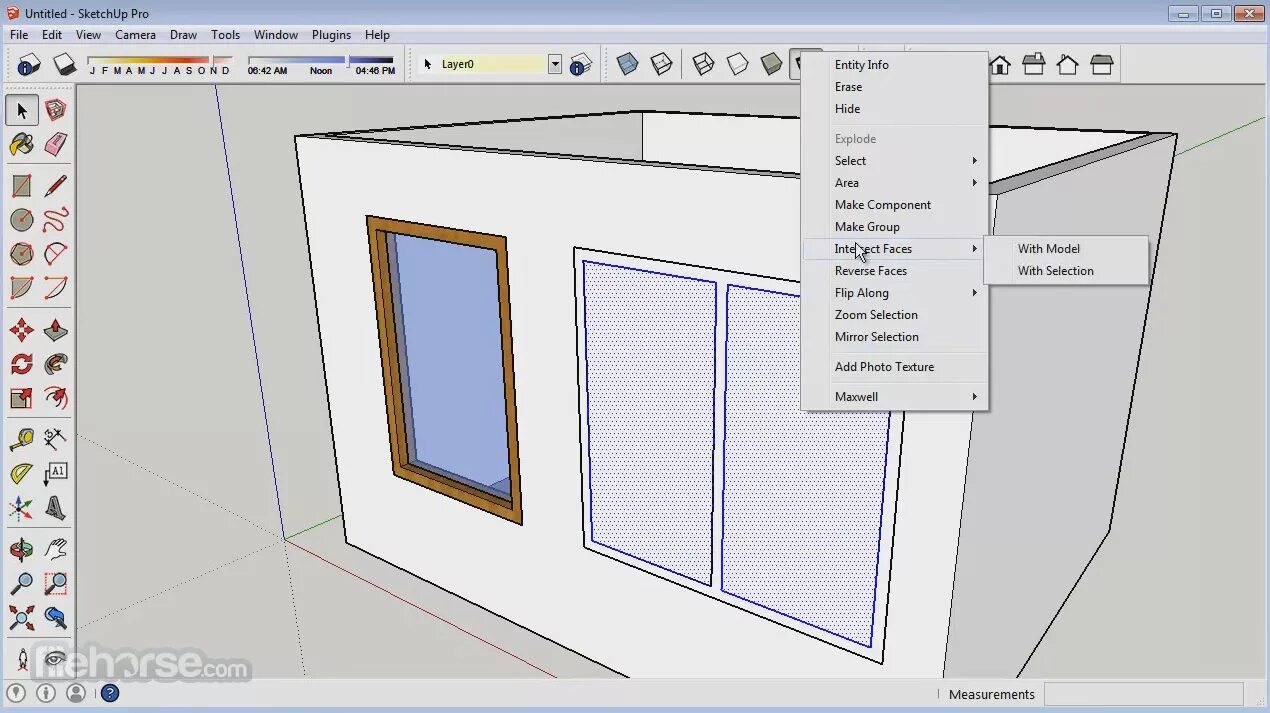Activate the Move tool
The width and height of the screenshot is (1270, 713).
click(22, 330)
